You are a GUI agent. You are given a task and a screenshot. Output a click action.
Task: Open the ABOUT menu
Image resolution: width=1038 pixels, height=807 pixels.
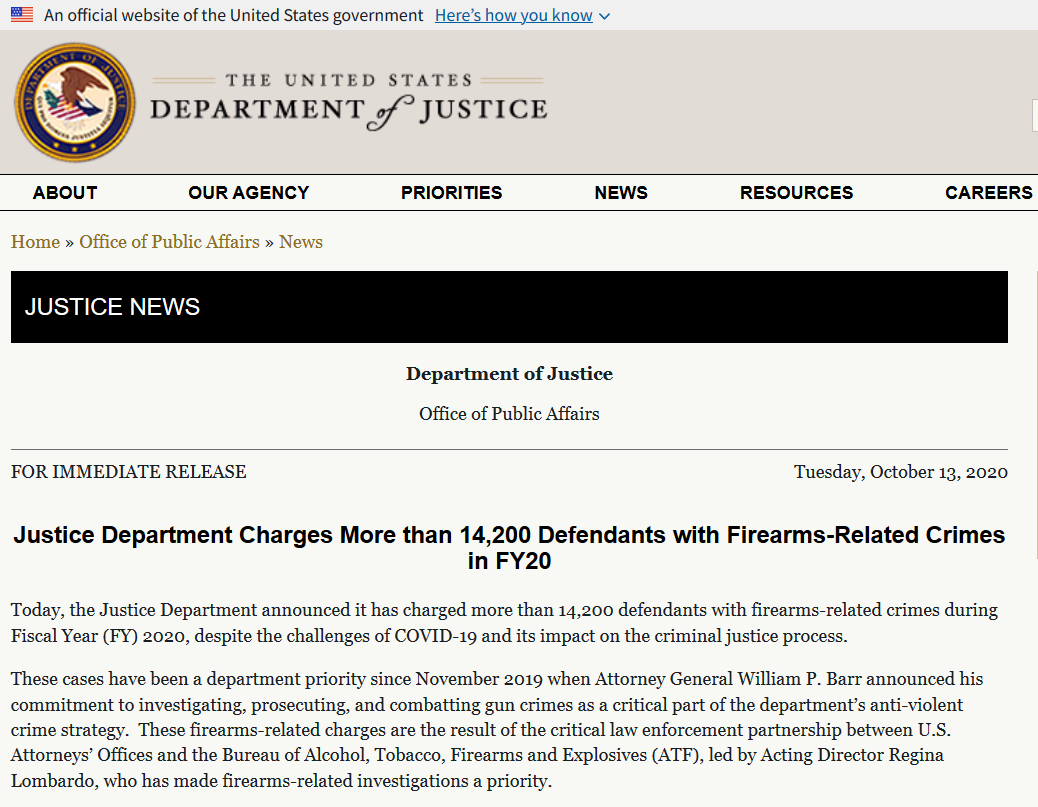65,193
